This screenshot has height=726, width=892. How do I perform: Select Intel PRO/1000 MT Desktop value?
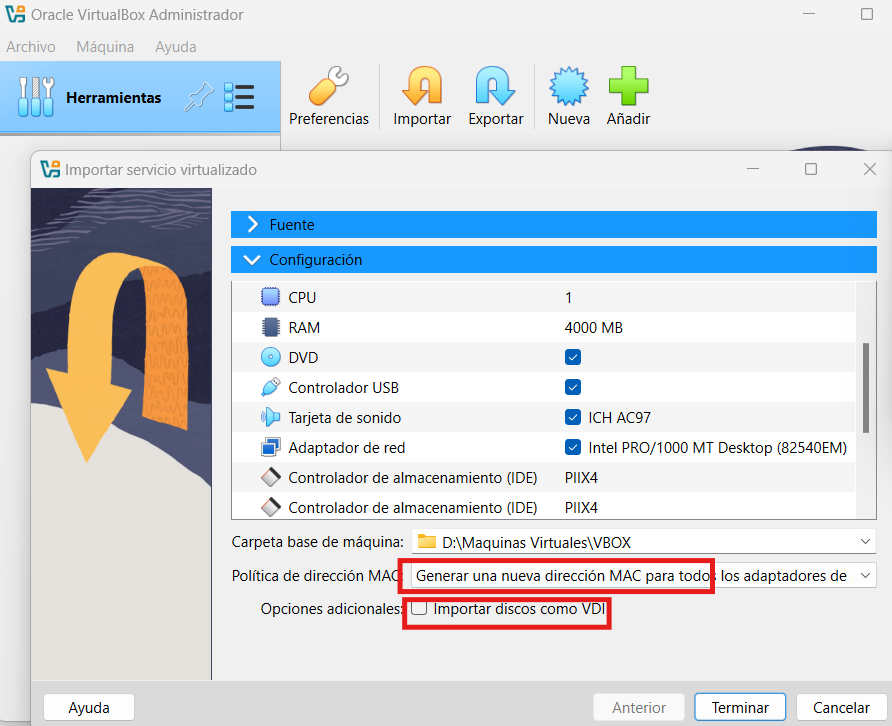click(x=717, y=448)
